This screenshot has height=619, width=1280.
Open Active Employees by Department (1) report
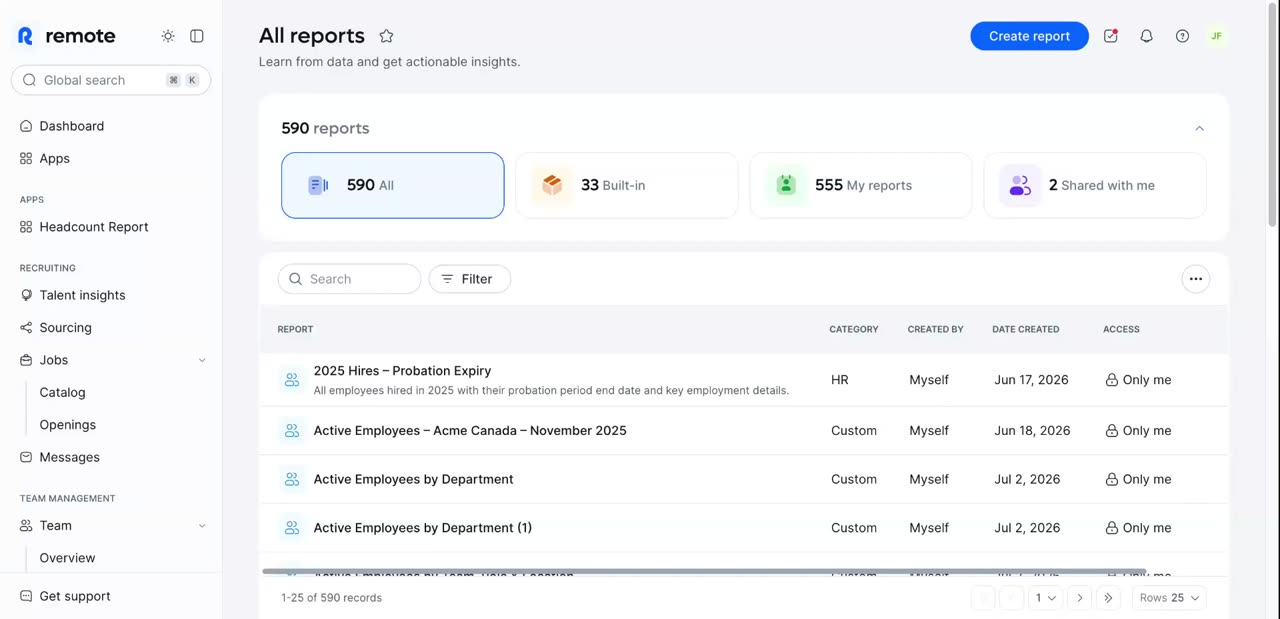tap(422, 528)
